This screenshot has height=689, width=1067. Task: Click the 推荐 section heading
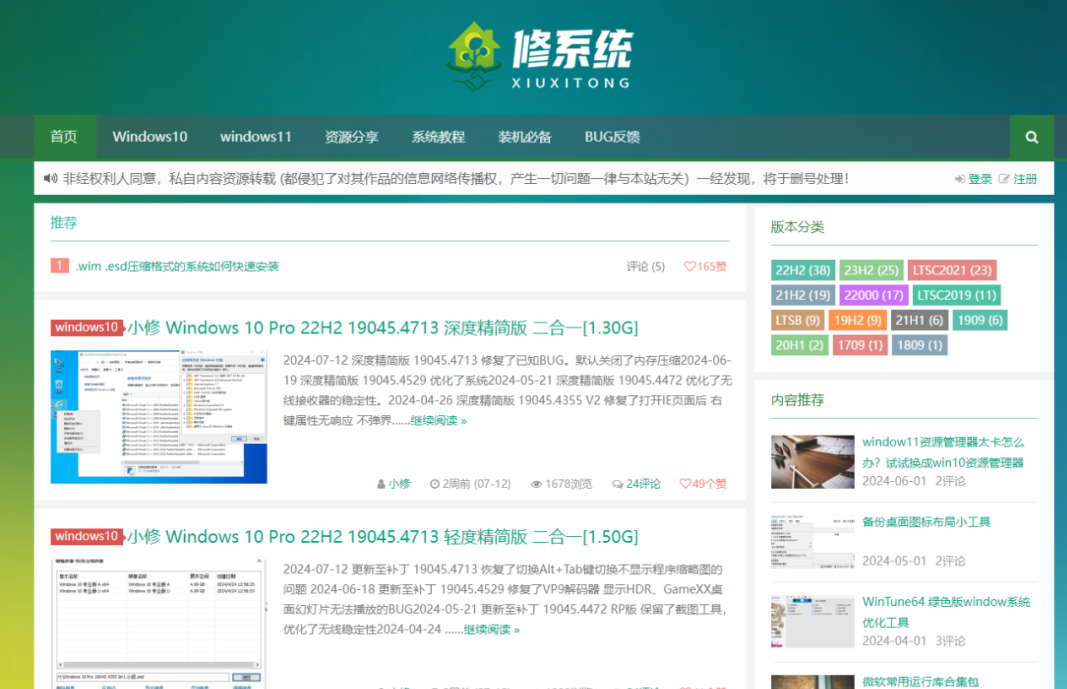pyautogui.click(x=64, y=222)
